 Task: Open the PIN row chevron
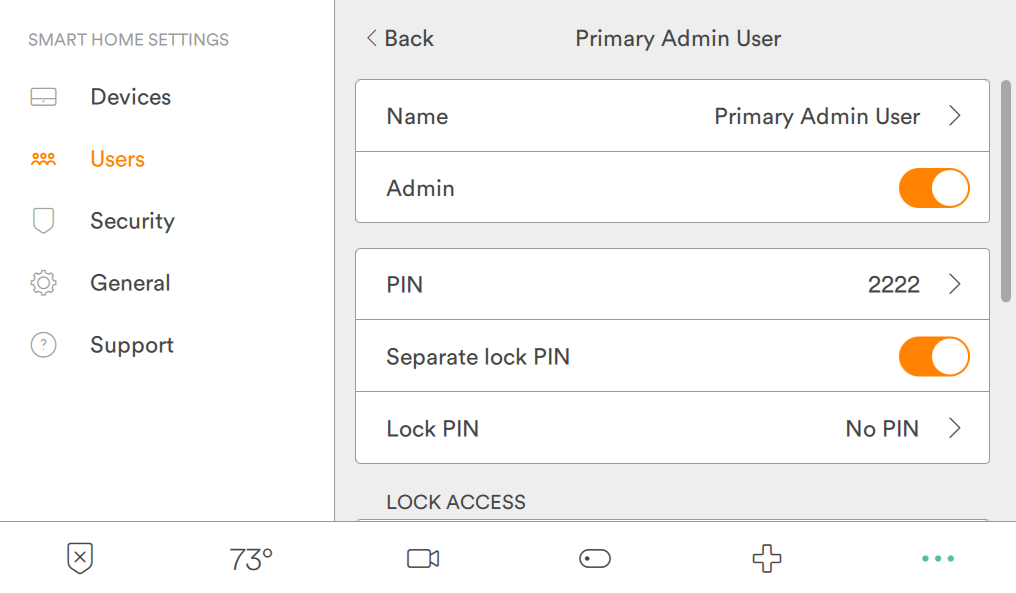pyautogui.click(x=955, y=285)
